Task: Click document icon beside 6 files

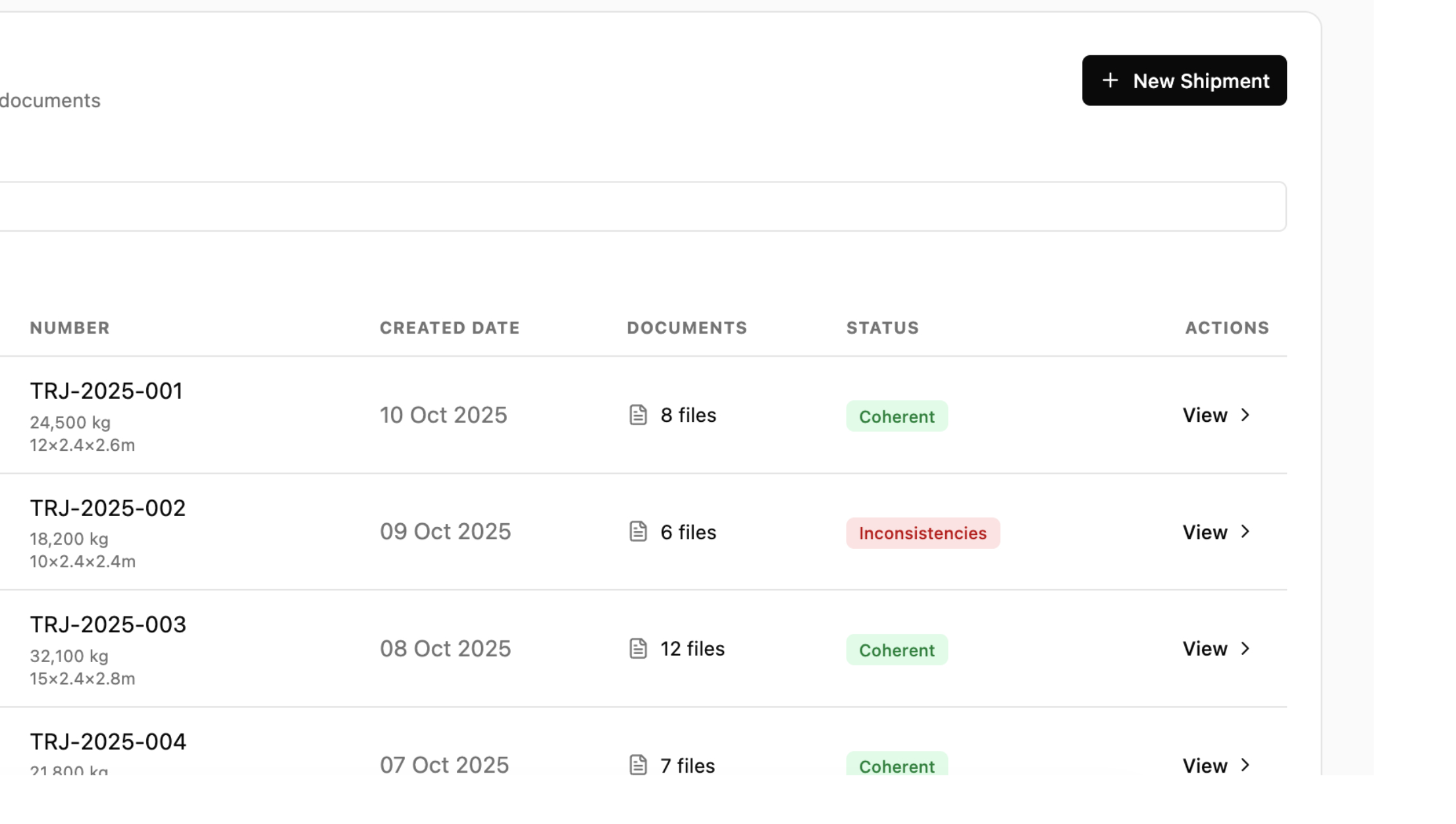Action: pos(638,532)
